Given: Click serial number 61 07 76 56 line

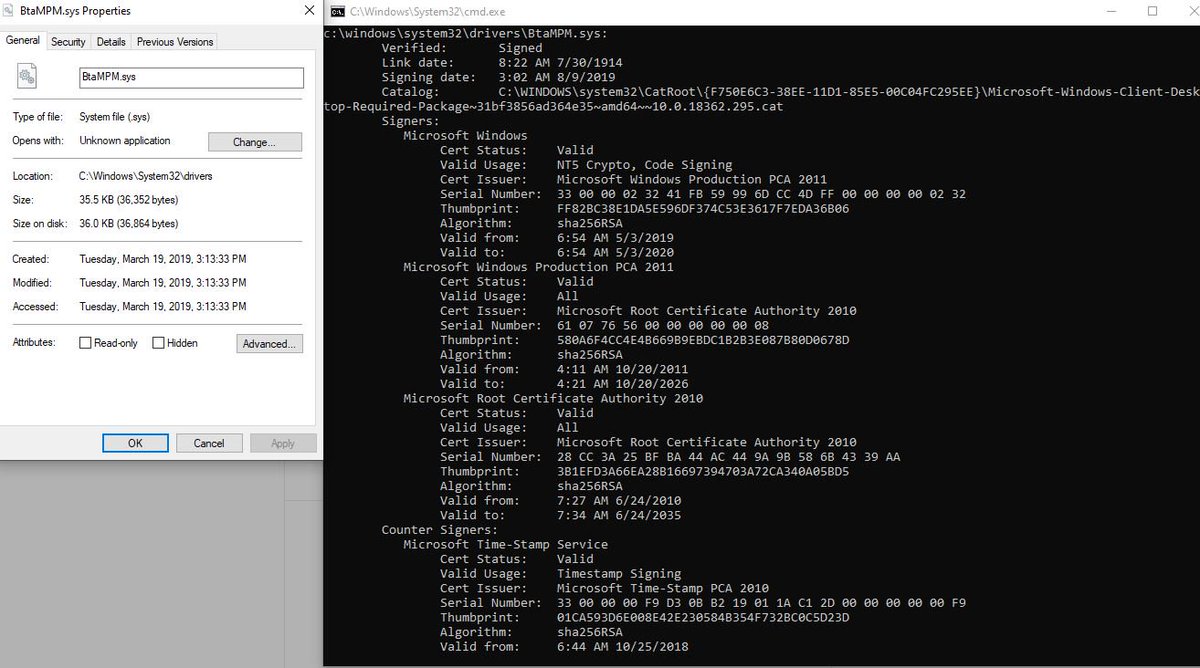Looking at the screenshot, I should (x=605, y=325).
